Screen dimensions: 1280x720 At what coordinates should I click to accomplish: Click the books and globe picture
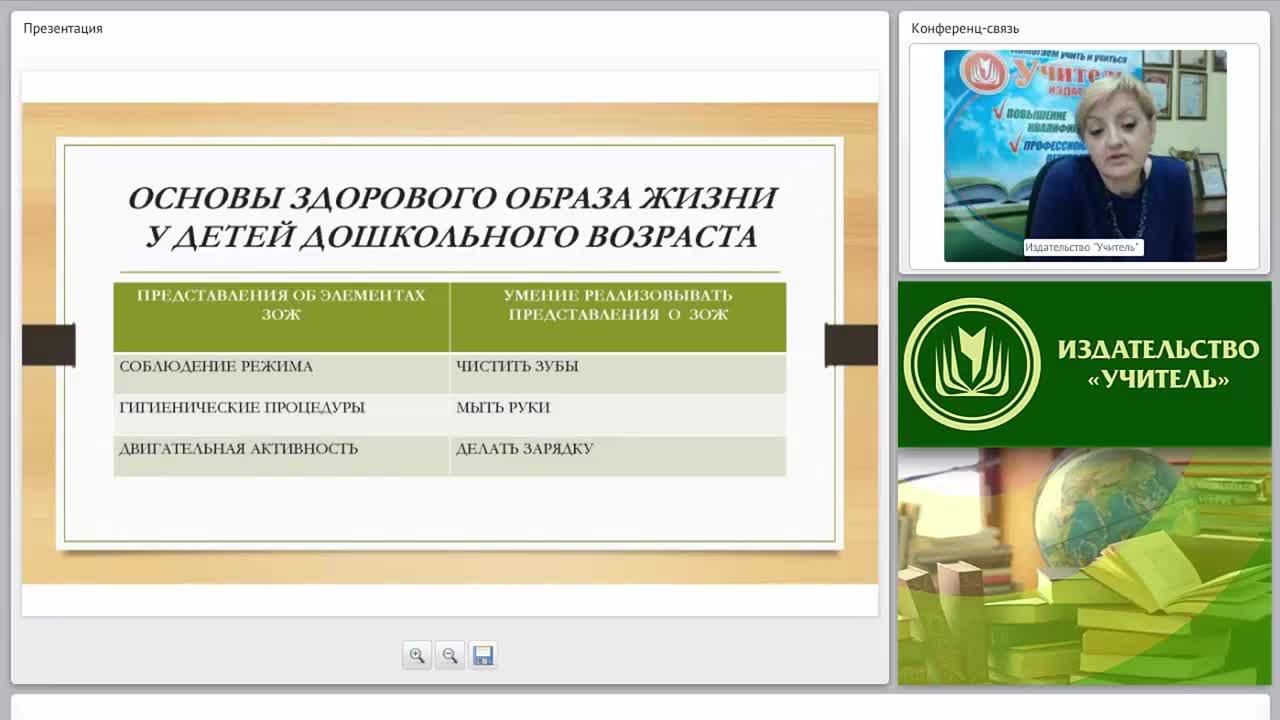coord(1085,566)
